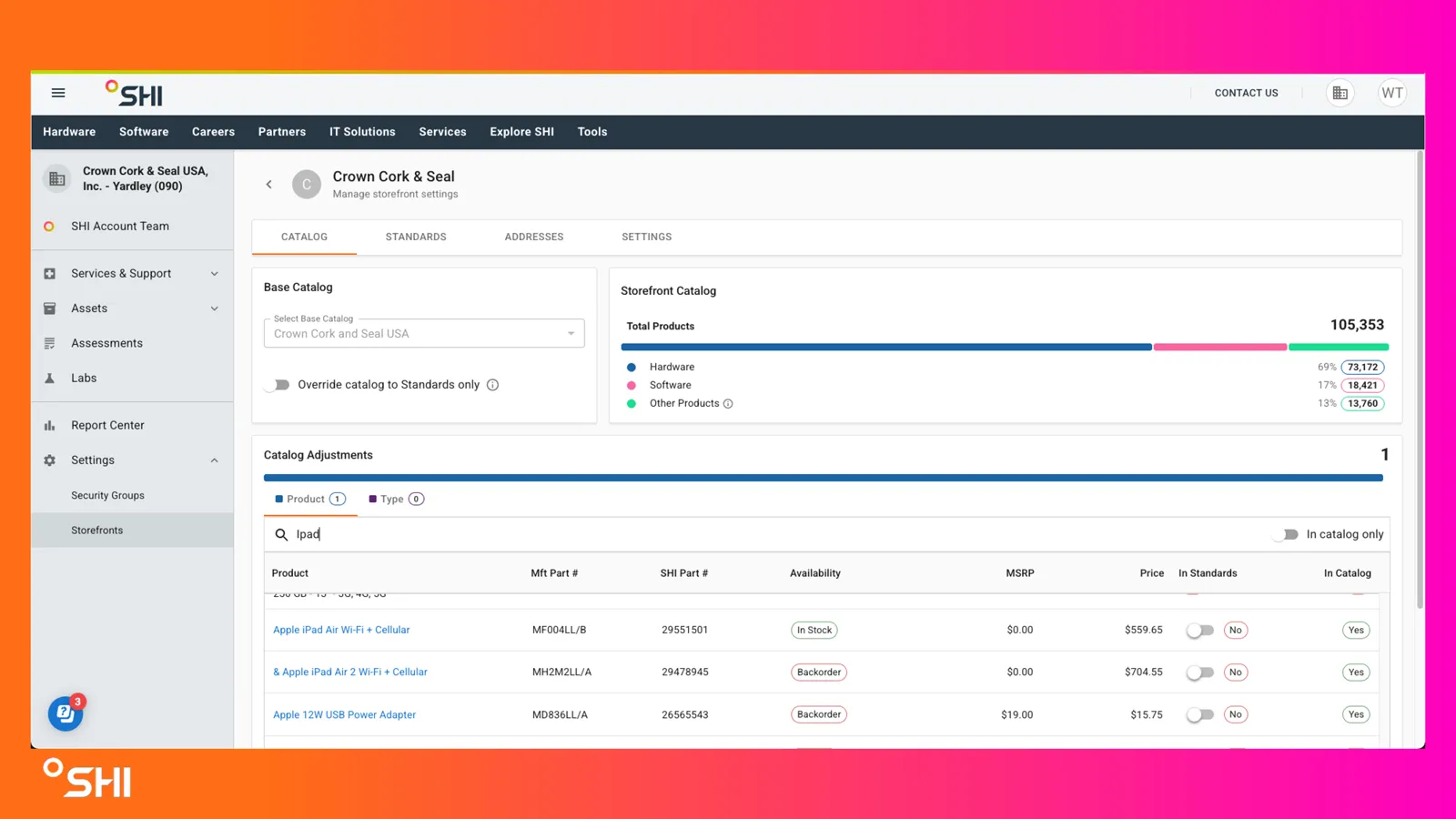
Task: Expand the Assets sidebar section
Action: (215, 308)
